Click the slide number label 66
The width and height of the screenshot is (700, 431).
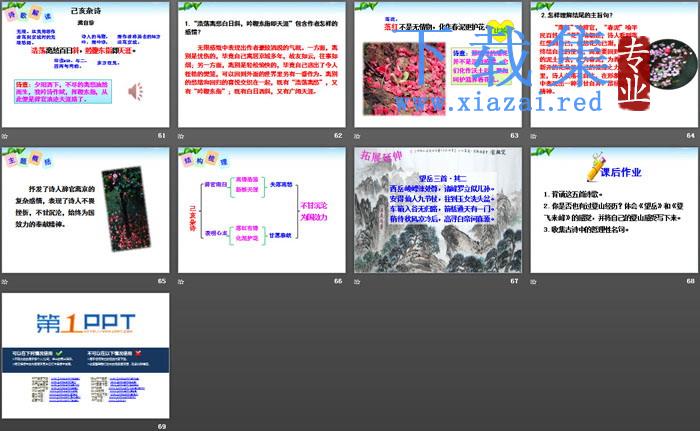point(338,281)
